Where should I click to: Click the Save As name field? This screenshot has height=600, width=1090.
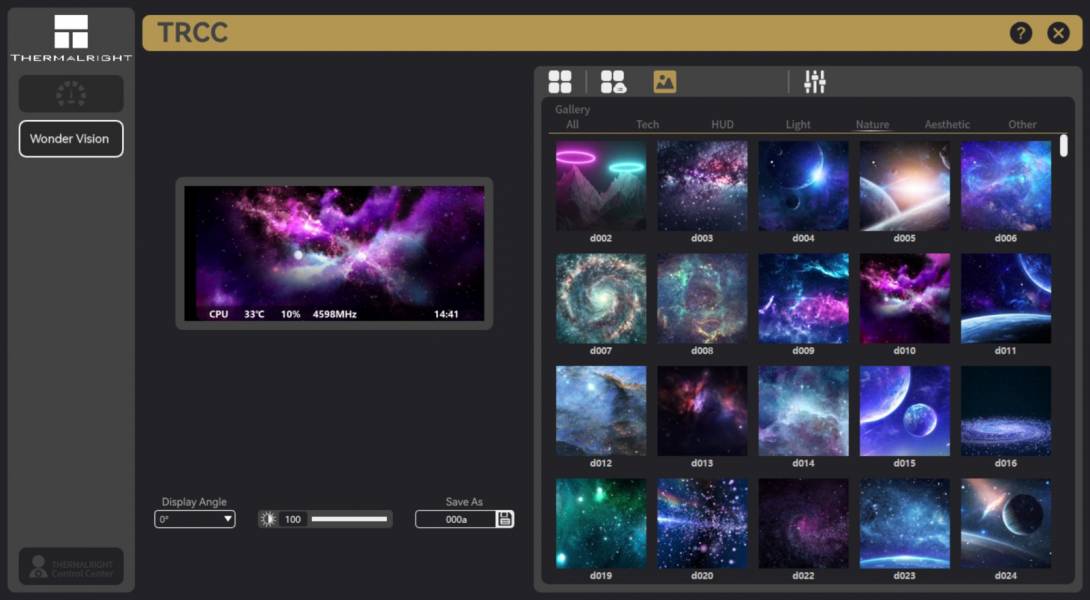tap(456, 519)
